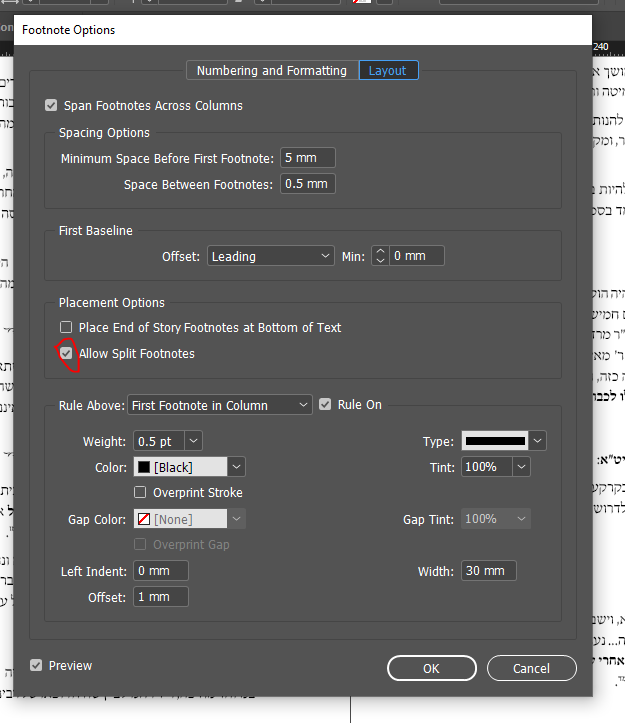Click the Overprint Gap checkbox
The image size is (625, 723).
click(140, 545)
